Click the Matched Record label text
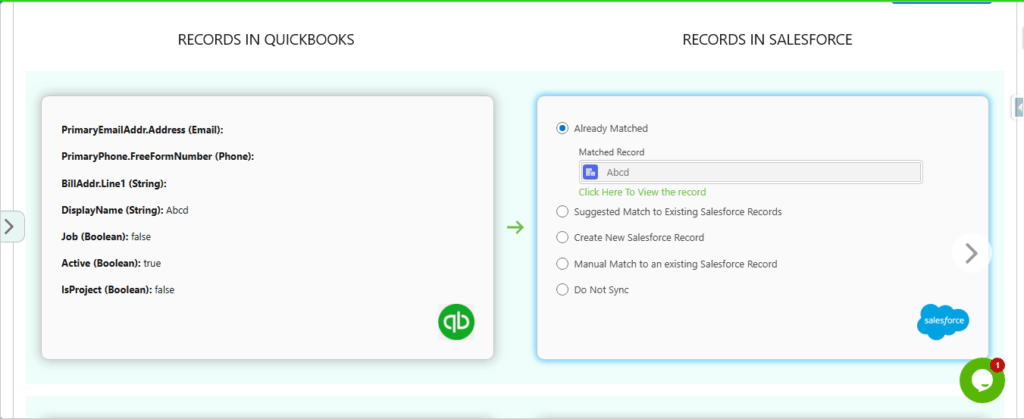This screenshot has height=419, width=1024. [611, 152]
